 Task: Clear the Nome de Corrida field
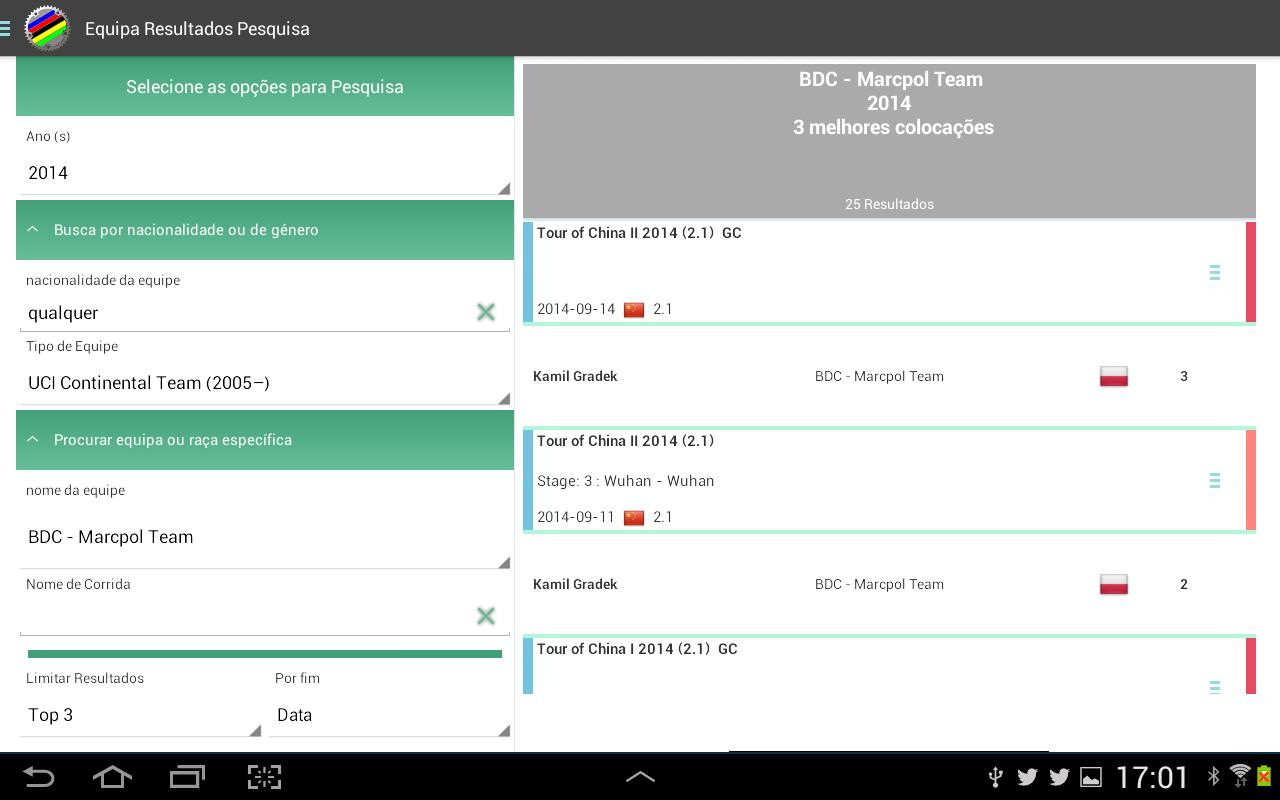tap(486, 616)
